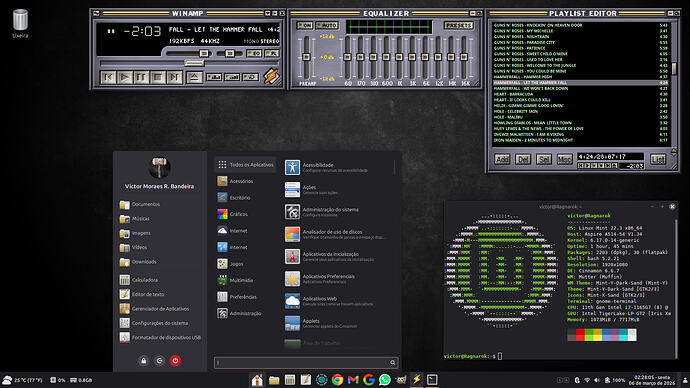Image resolution: width=690 pixels, height=388 pixels.
Task: Toggle the EQ window button in Winamp
Action: click(253, 54)
